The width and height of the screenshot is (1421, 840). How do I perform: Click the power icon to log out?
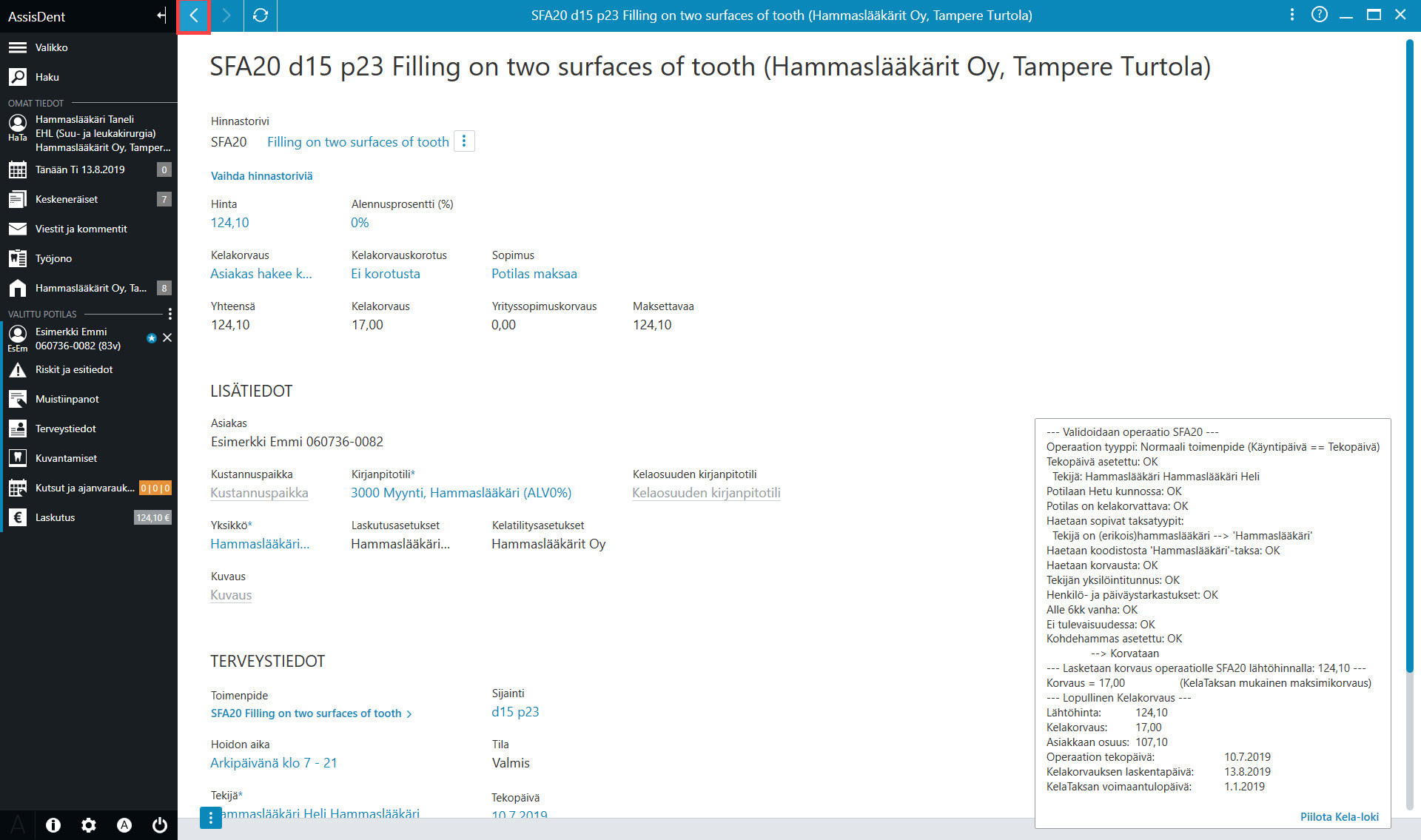[160, 824]
